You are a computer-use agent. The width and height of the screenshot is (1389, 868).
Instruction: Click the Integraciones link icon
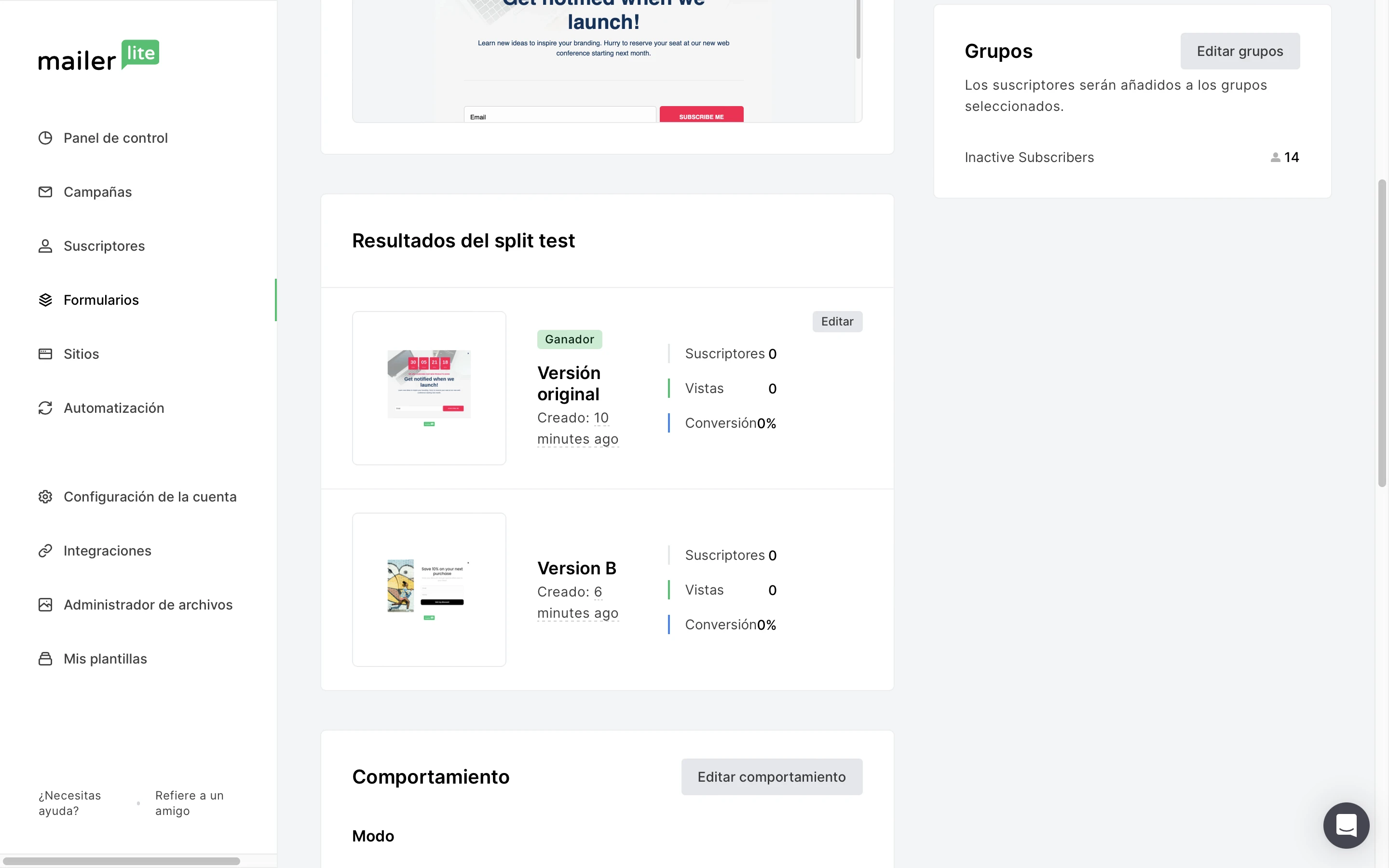pyautogui.click(x=45, y=551)
